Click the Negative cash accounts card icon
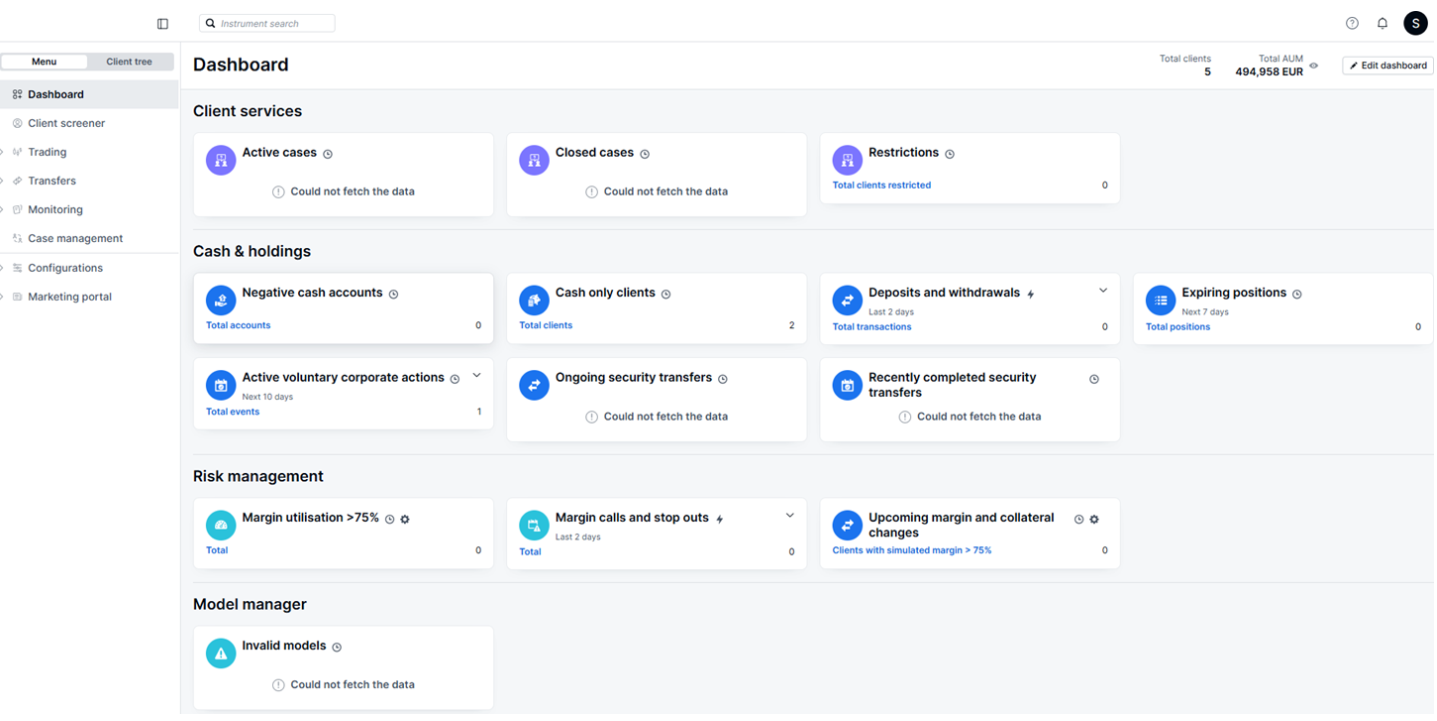1437x721 pixels. point(221,300)
